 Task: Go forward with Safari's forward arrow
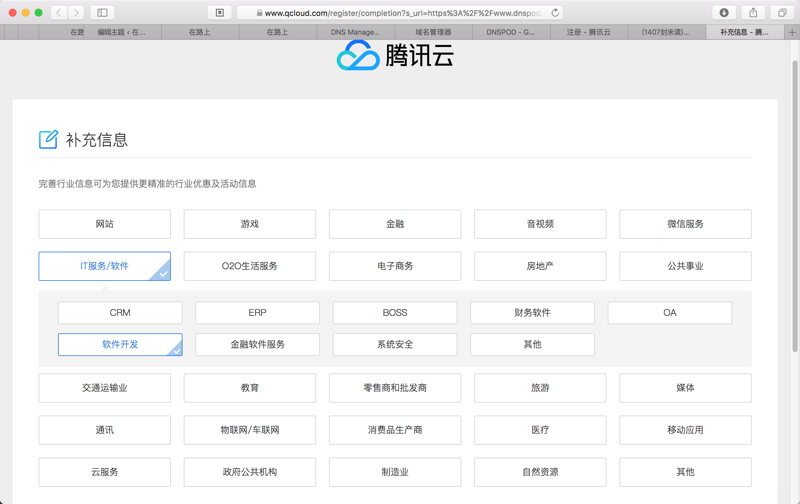click(x=76, y=13)
